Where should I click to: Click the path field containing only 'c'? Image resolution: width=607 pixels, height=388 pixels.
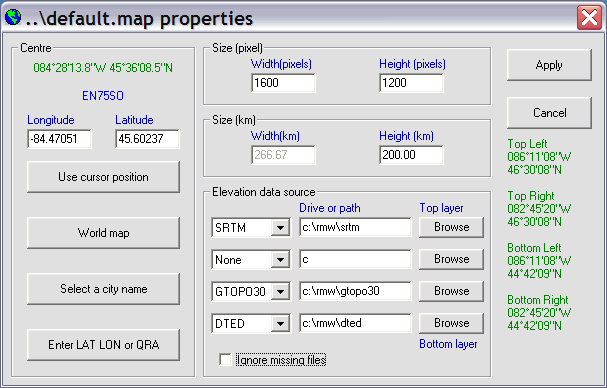pos(355,259)
